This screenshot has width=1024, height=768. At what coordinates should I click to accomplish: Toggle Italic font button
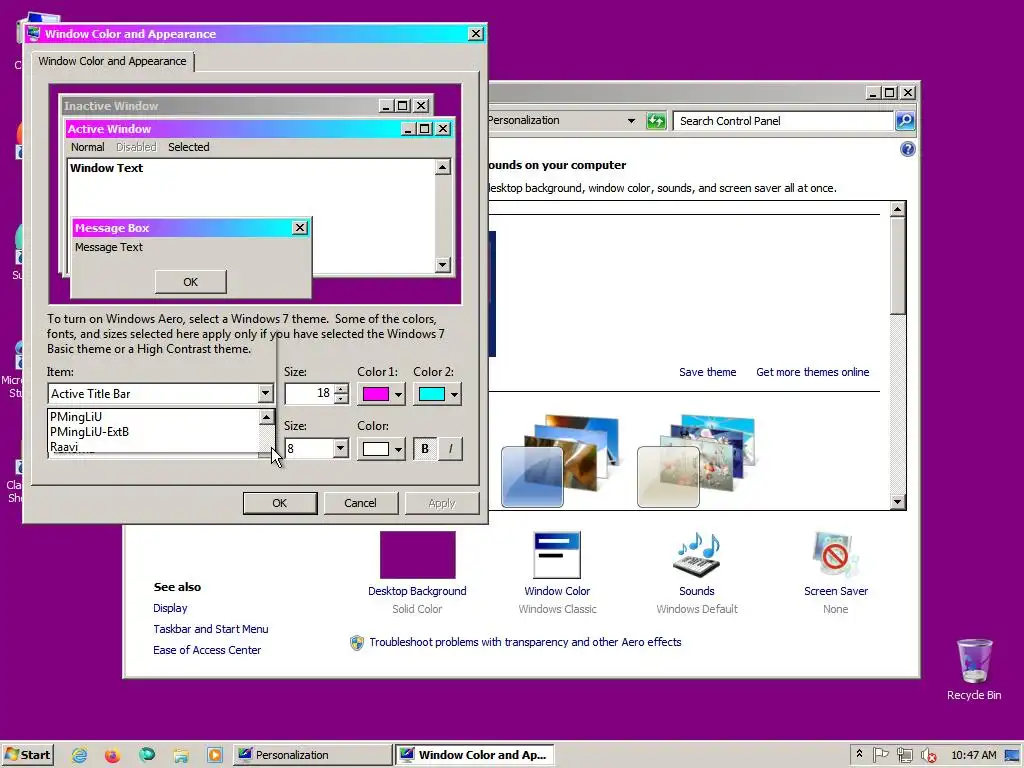(450, 449)
